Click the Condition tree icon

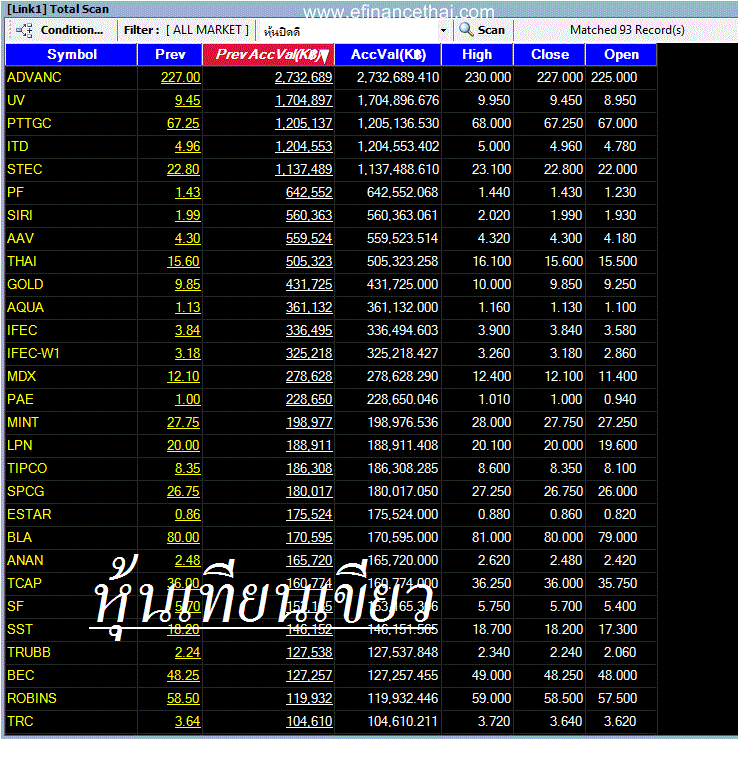pyautogui.click(x=24, y=30)
